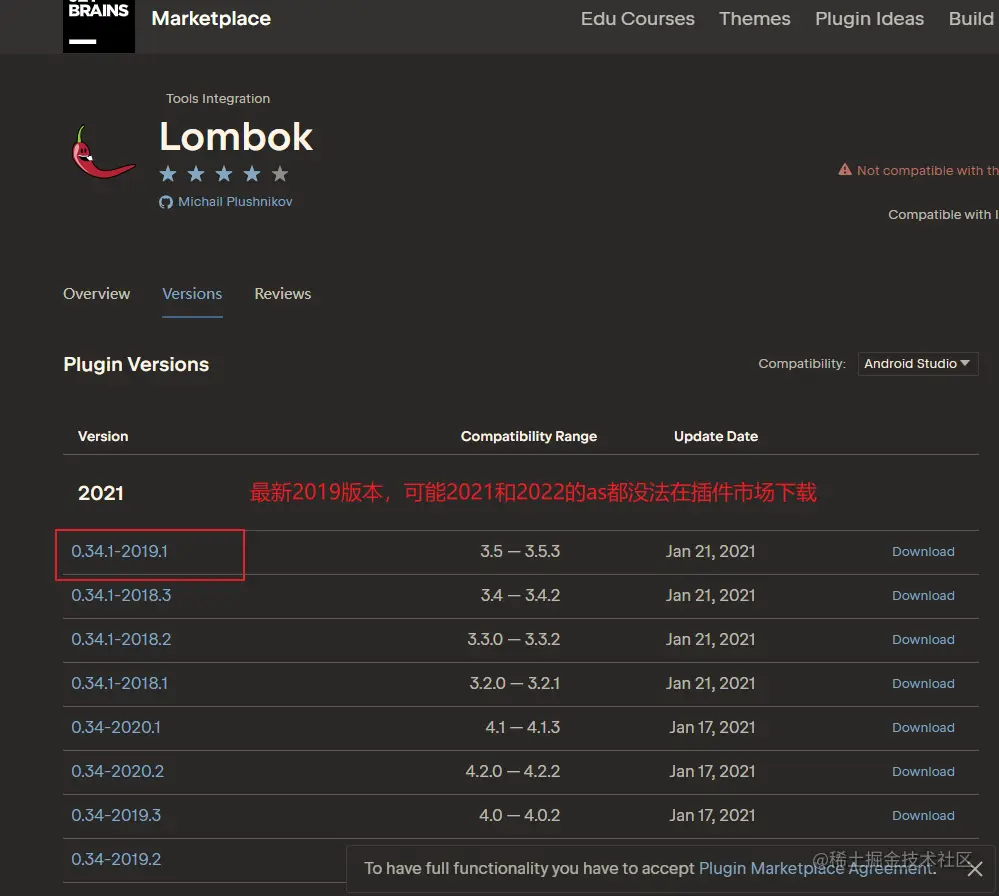Open version 0.34.1-2019.1
Image resolution: width=999 pixels, height=896 pixels.
coord(119,551)
